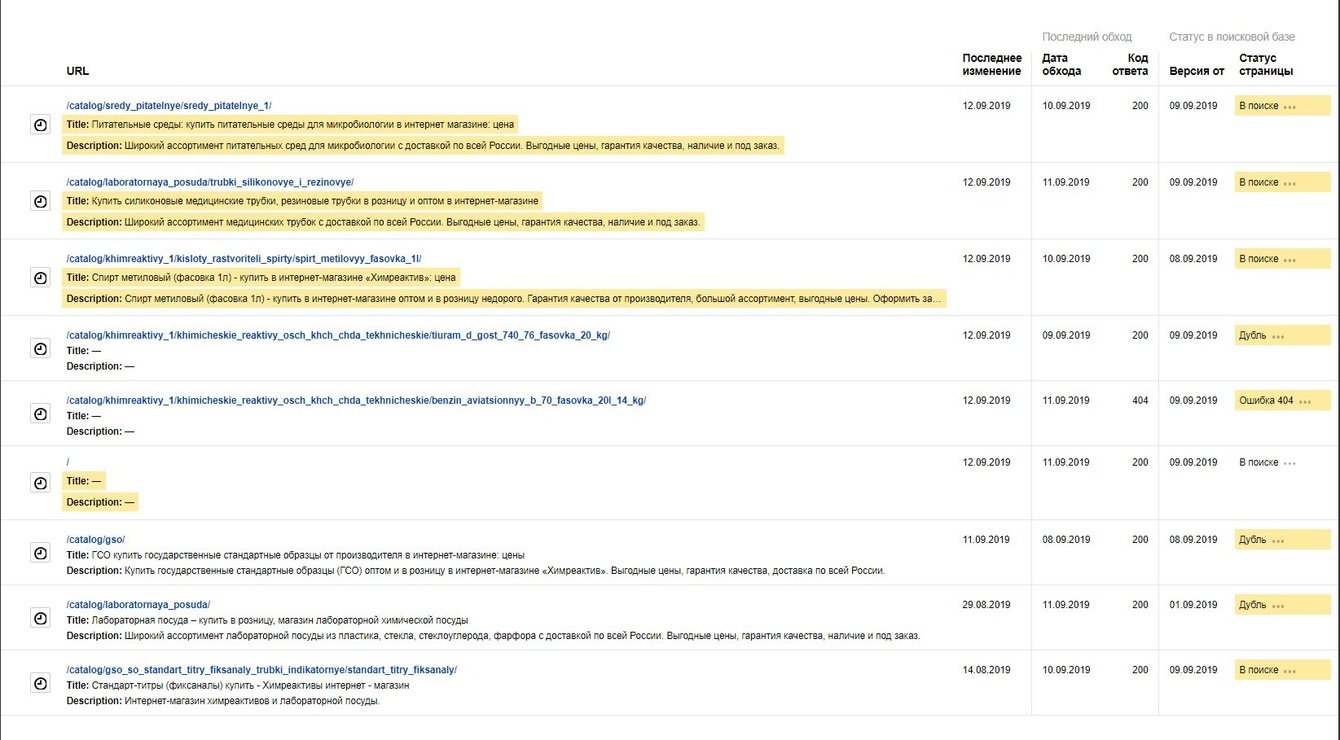
Task: Open three-dot menu for tiuram Дубль status
Action: pyautogui.click(x=1278, y=337)
